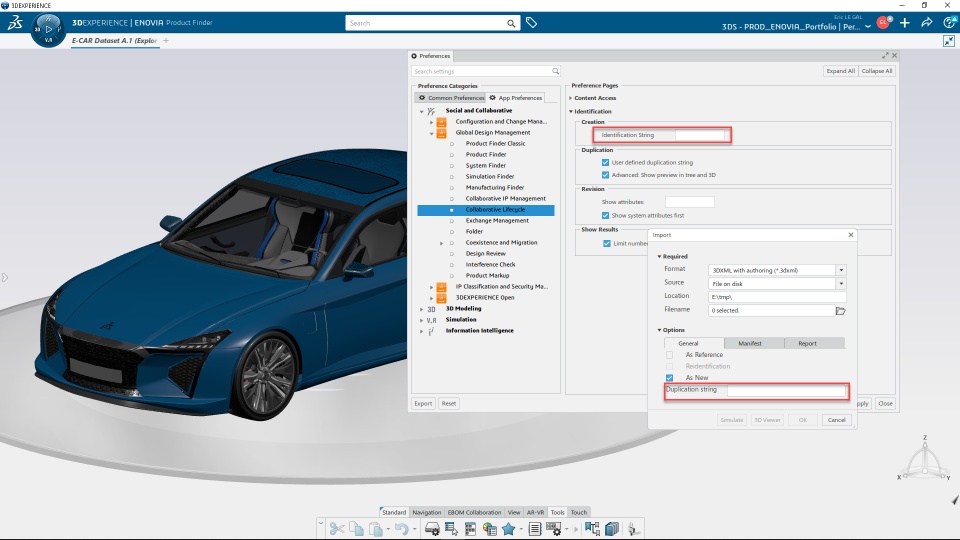Uncheck the As New checkbox
The height and width of the screenshot is (540, 960).
coord(669,378)
